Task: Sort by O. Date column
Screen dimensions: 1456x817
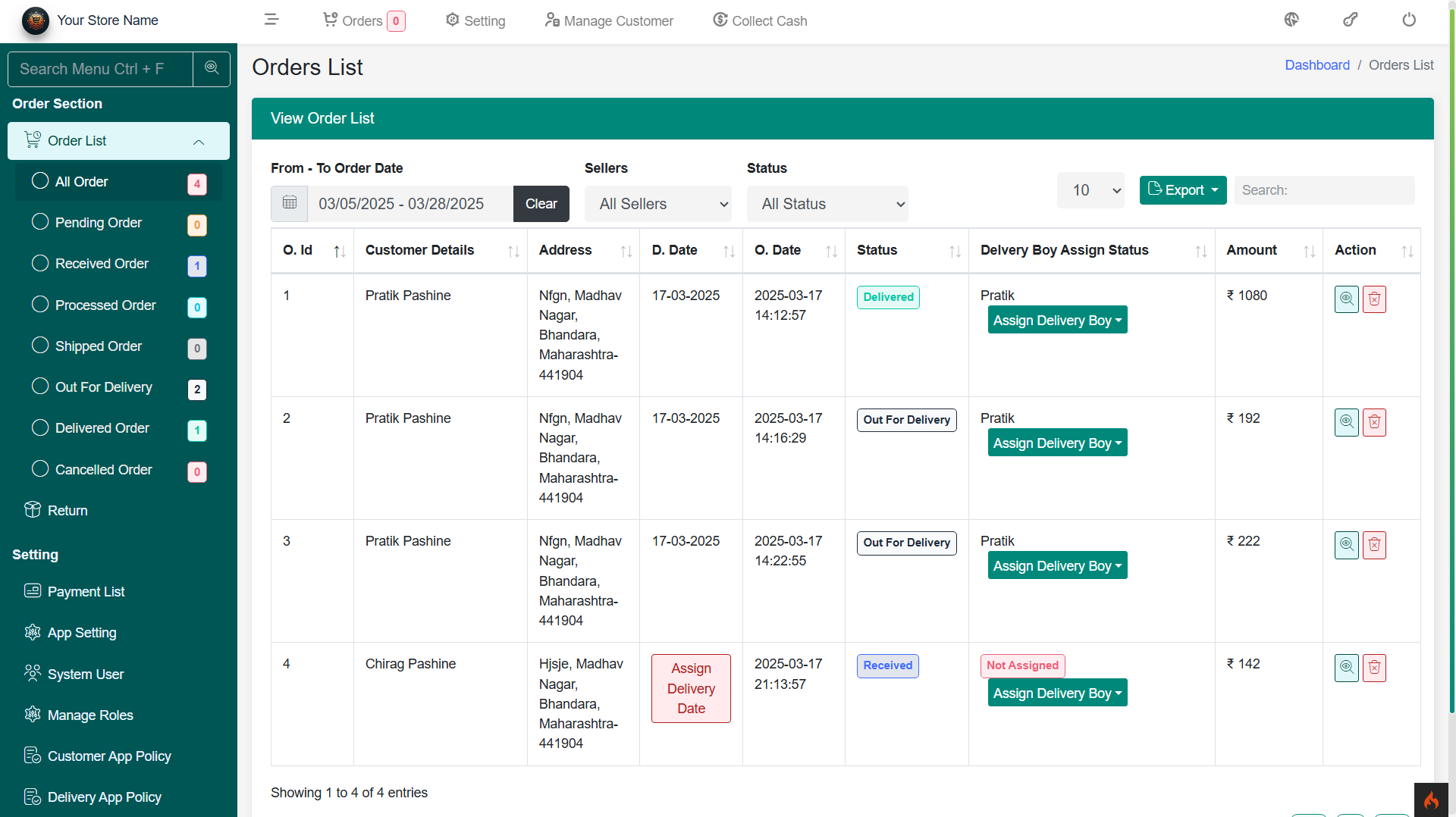Action: (x=831, y=251)
